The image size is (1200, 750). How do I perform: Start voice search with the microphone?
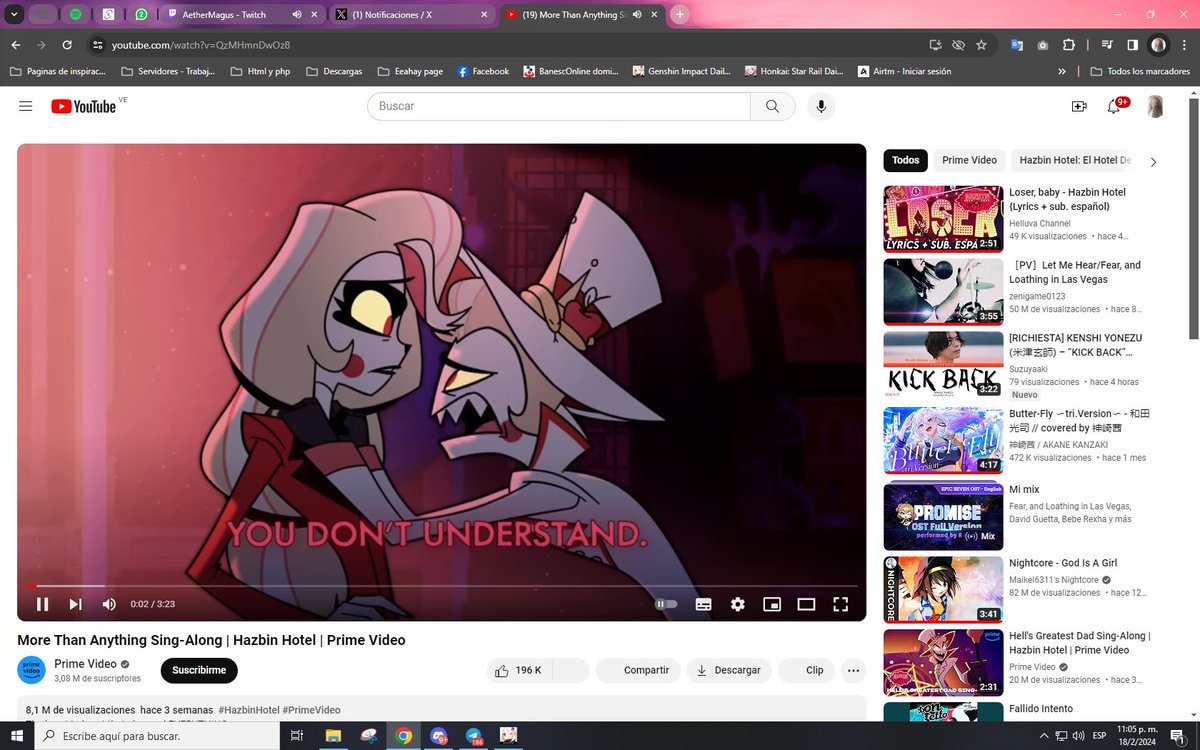point(821,106)
